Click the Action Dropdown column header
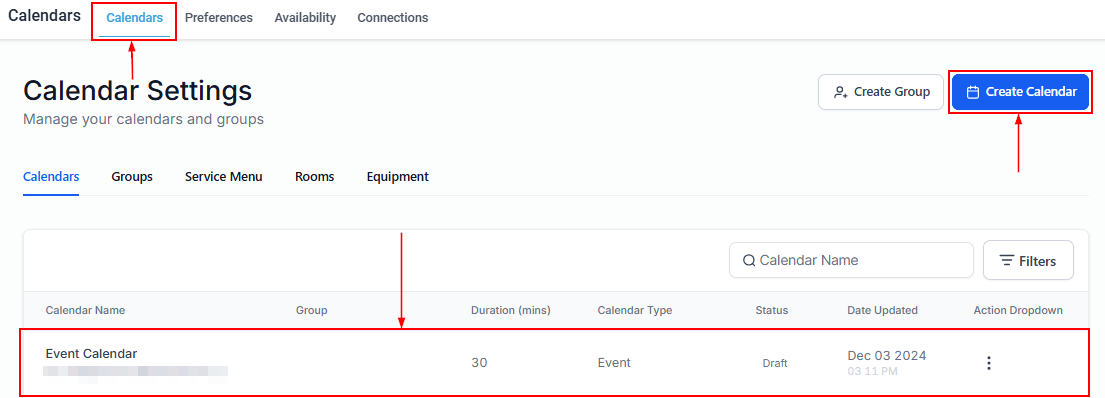1105x398 pixels. [1018, 310]
